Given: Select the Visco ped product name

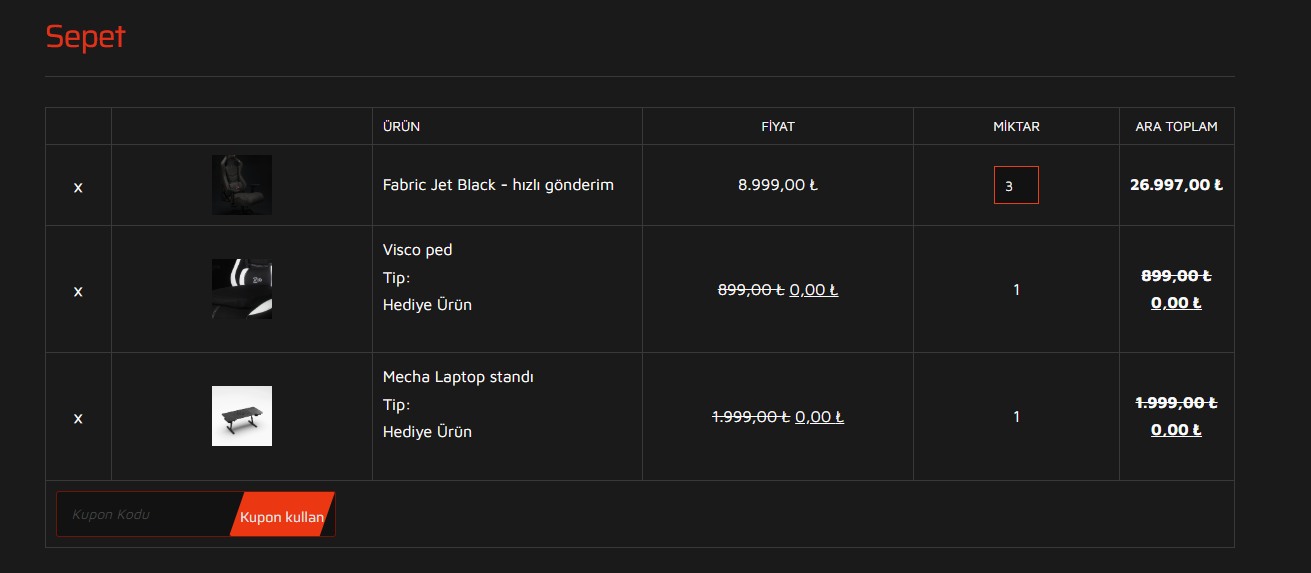Looking at the screenshot, I should point(418,250).
